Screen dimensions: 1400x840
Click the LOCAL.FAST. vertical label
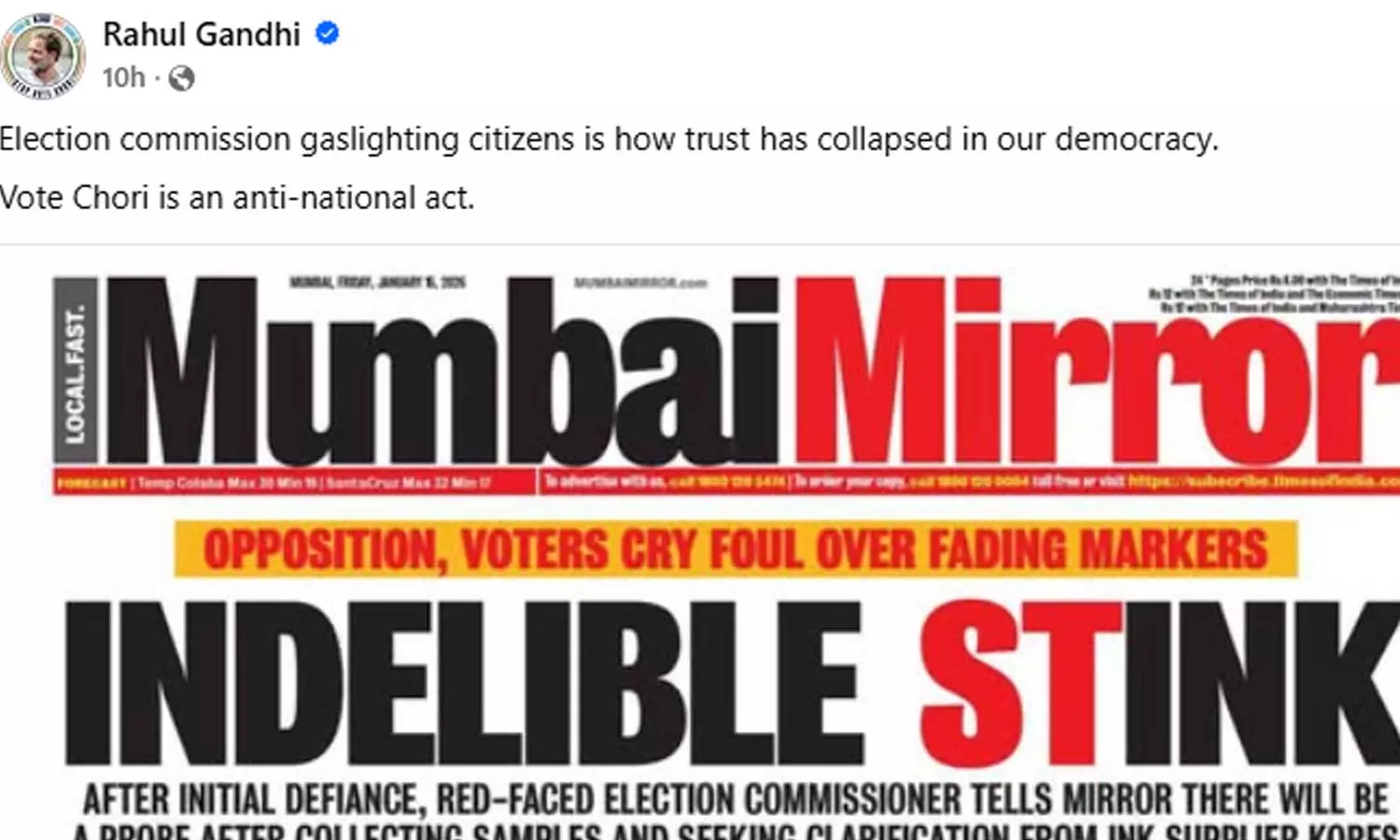(76, 371)
